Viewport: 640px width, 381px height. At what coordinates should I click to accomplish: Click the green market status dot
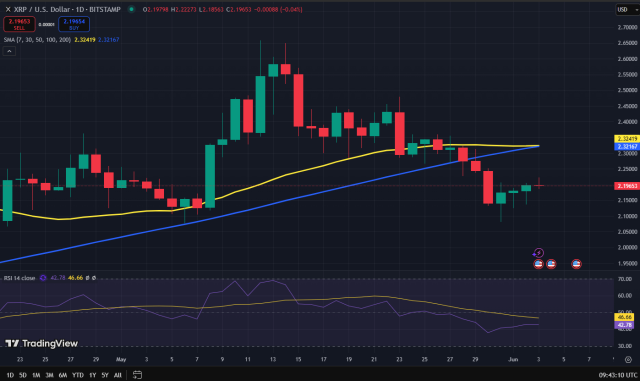131,9
